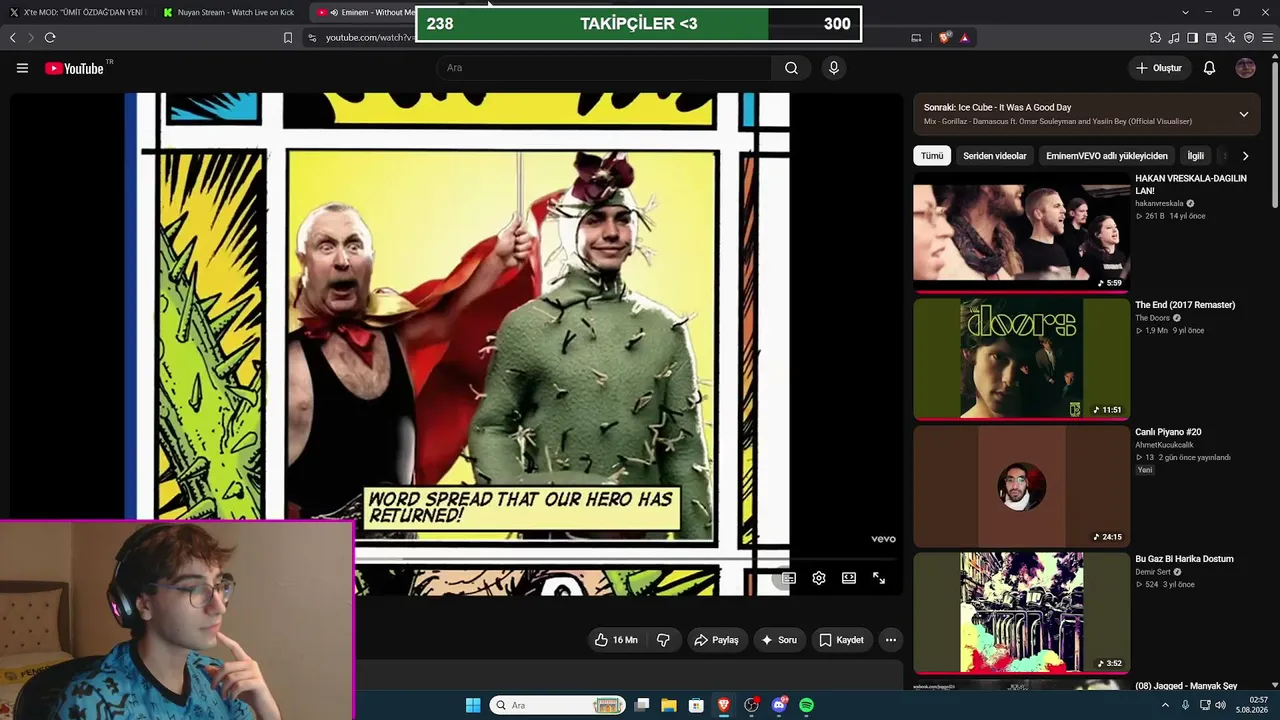
Task: Click the YouTube search magnifier button
Action: click(x=791, y=68)
